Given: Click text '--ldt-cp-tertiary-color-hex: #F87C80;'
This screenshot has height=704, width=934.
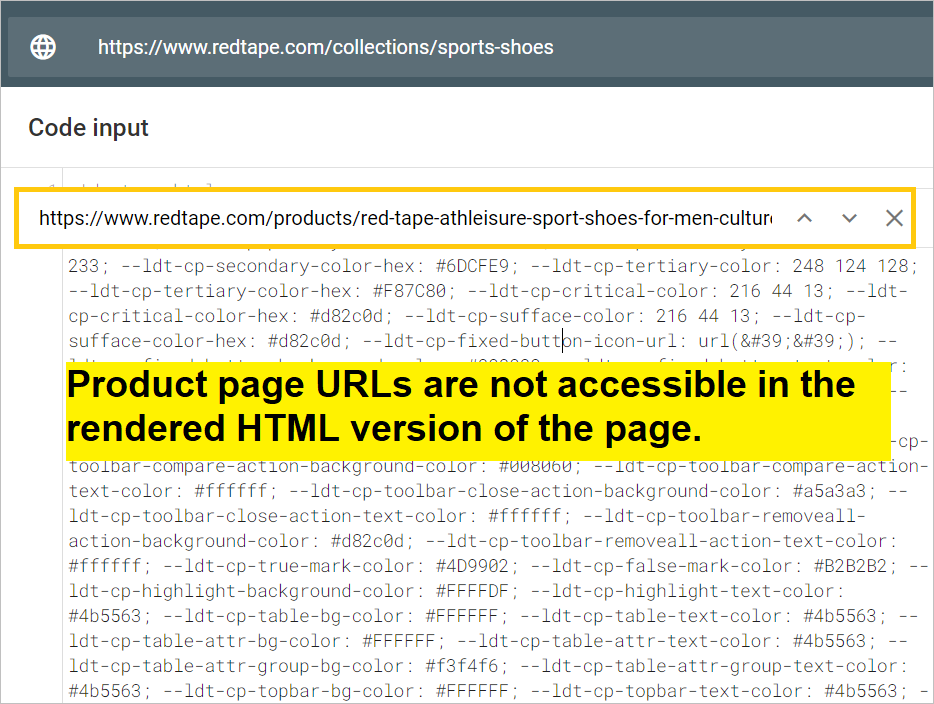Looking at the screenshot, I should (262, 291).
